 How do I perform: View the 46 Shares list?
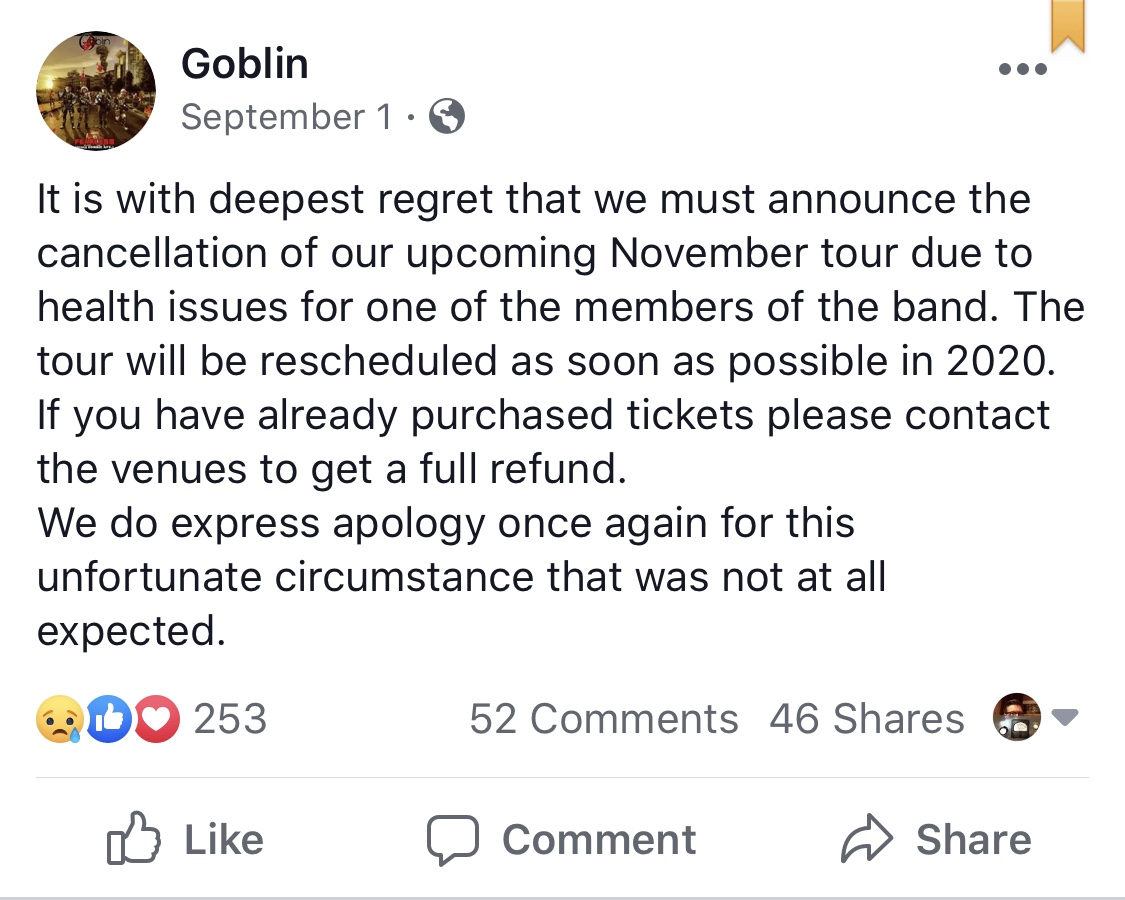pyautogui.click(x=866, y=719)
